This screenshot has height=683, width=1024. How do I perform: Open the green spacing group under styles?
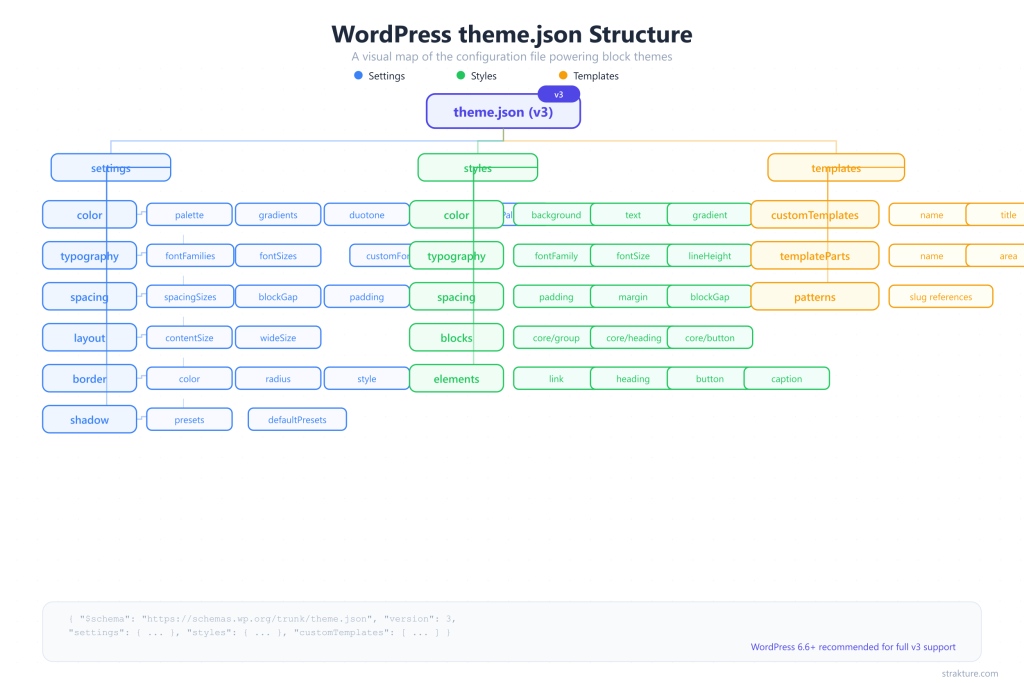click(456, 297)
